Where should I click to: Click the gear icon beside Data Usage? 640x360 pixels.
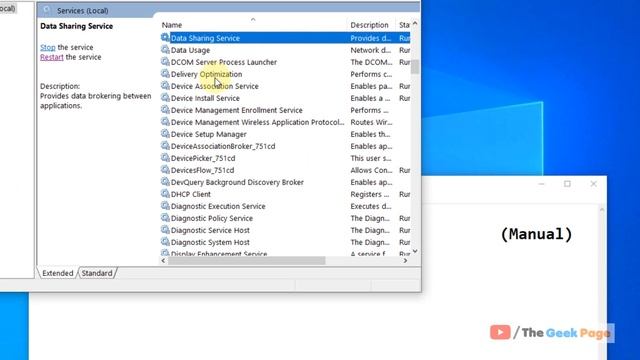click(x=165, y=50)
